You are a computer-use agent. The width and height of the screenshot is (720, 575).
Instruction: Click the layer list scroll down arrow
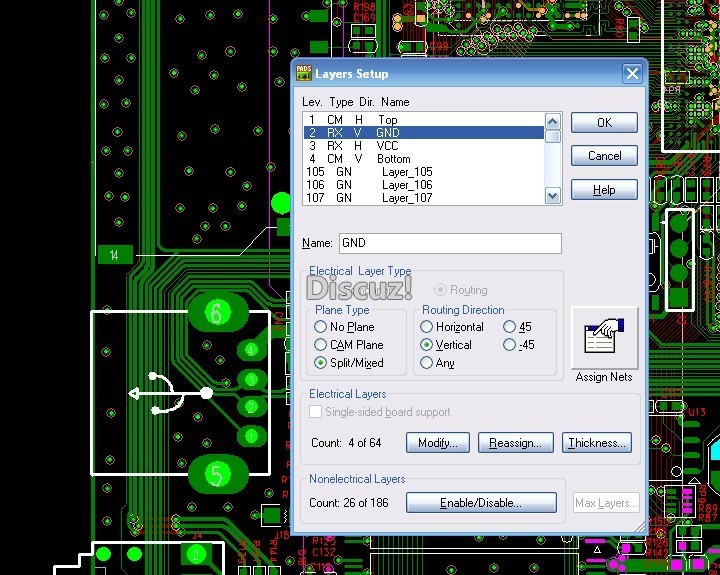point(552,196)
